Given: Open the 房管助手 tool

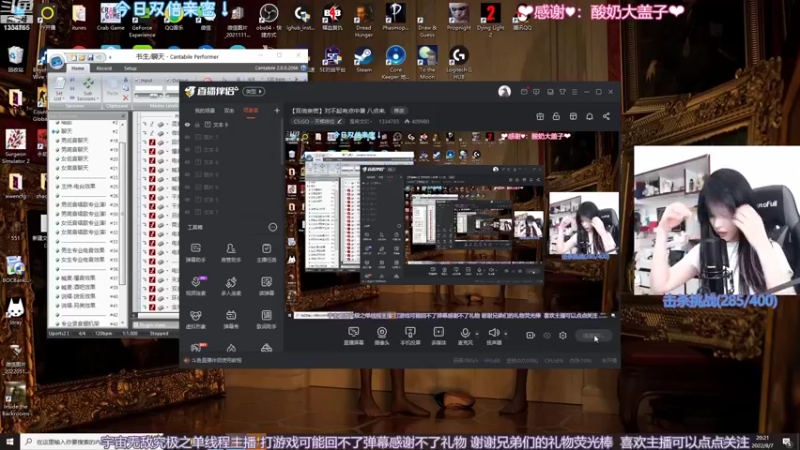Looking at the screenshot, I should pos(231,253).
